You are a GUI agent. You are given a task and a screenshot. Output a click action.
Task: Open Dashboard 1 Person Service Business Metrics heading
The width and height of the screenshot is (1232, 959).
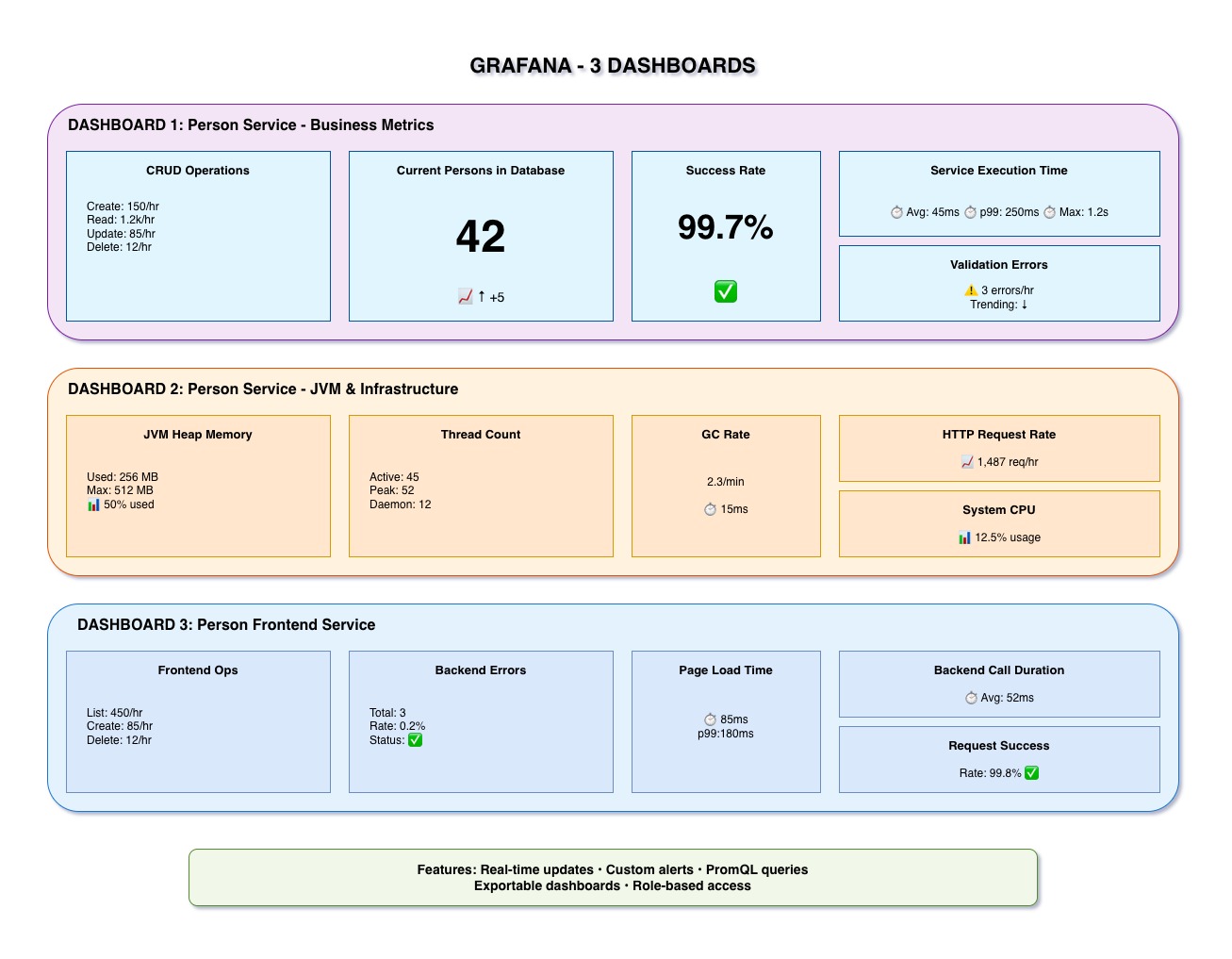tap(251, 125)
